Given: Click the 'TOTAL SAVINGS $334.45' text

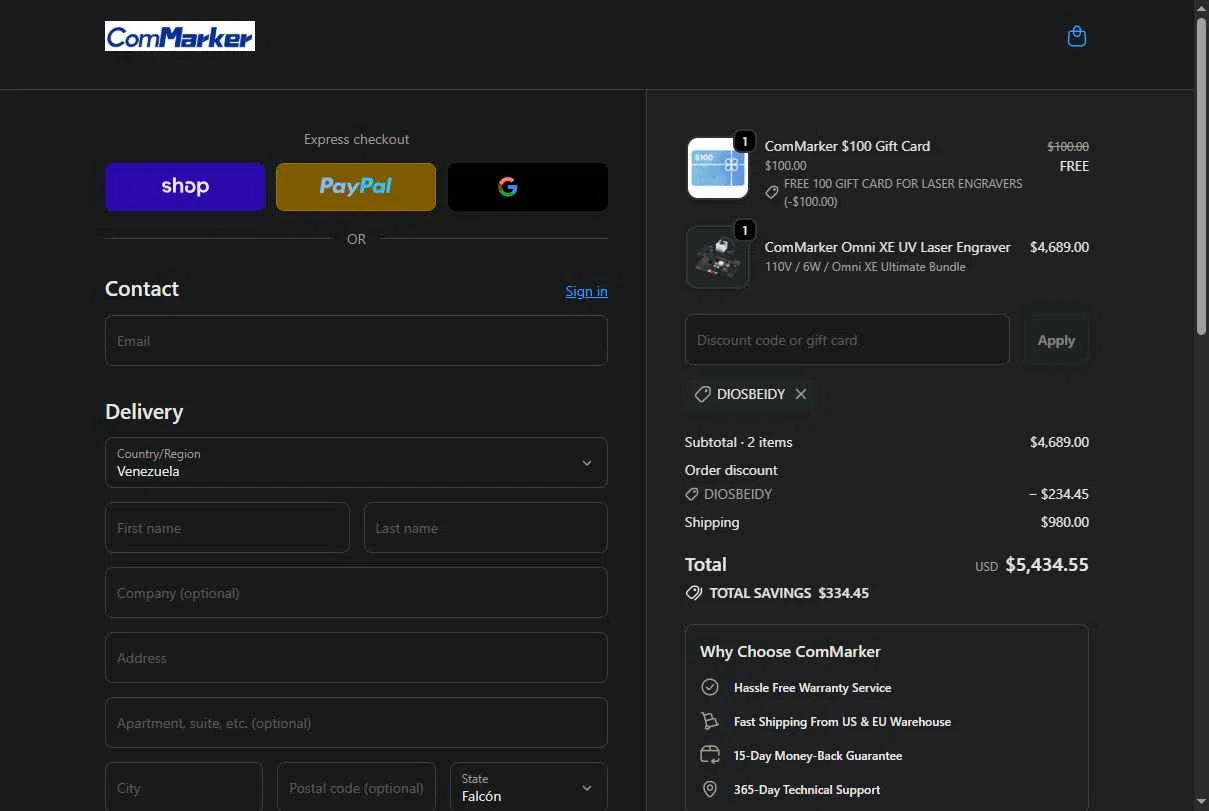Looking at the screenshot, I should click(789, 593).
